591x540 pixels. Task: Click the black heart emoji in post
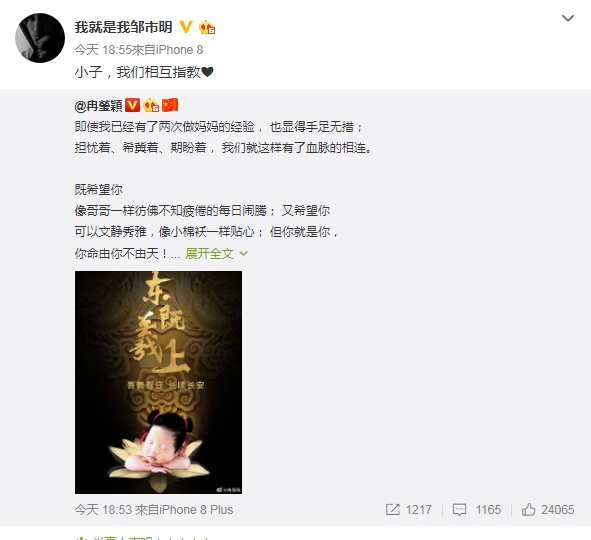coord(207,72)
